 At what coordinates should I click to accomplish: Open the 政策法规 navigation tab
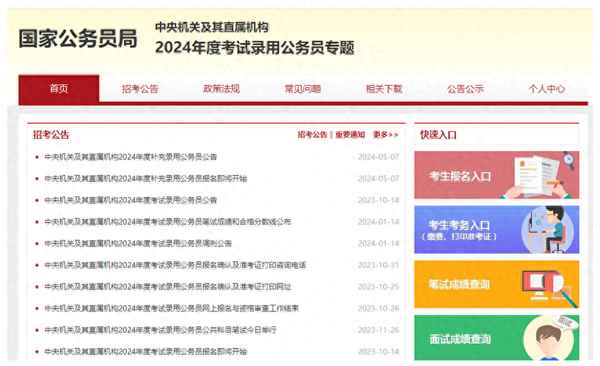point(221,89)
